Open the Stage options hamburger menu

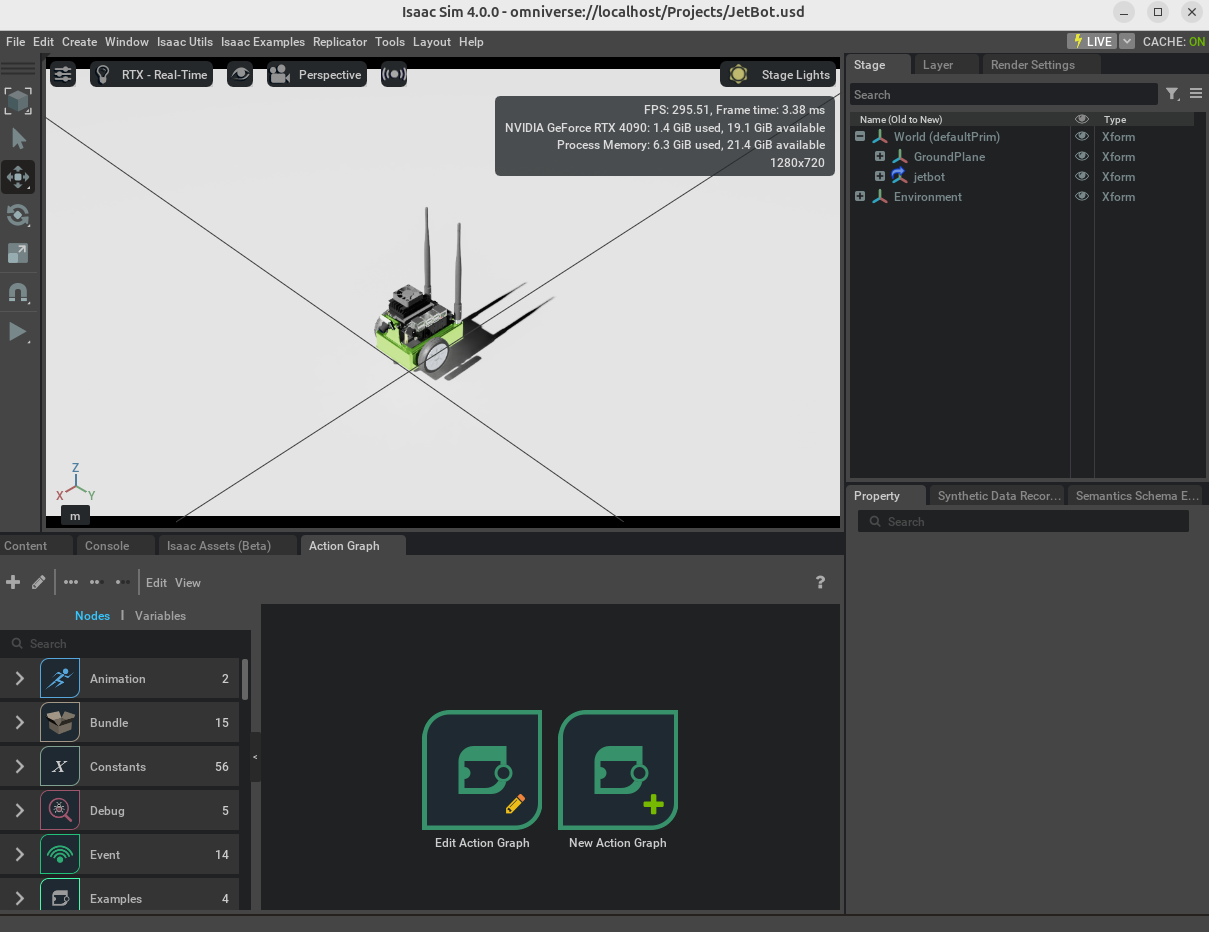tap(1196, 94)
